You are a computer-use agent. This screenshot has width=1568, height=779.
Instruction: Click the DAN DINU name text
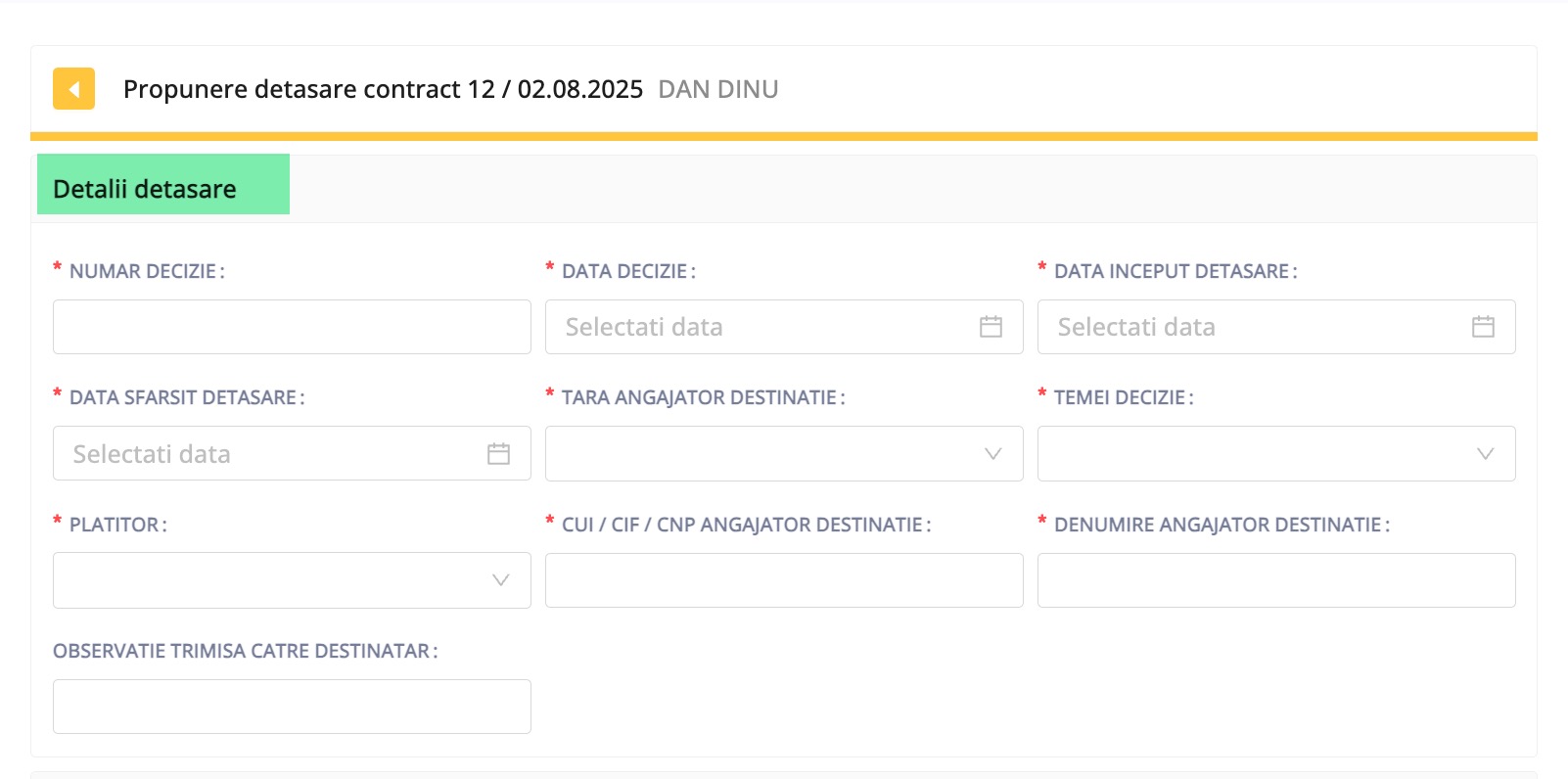point(718,89)
